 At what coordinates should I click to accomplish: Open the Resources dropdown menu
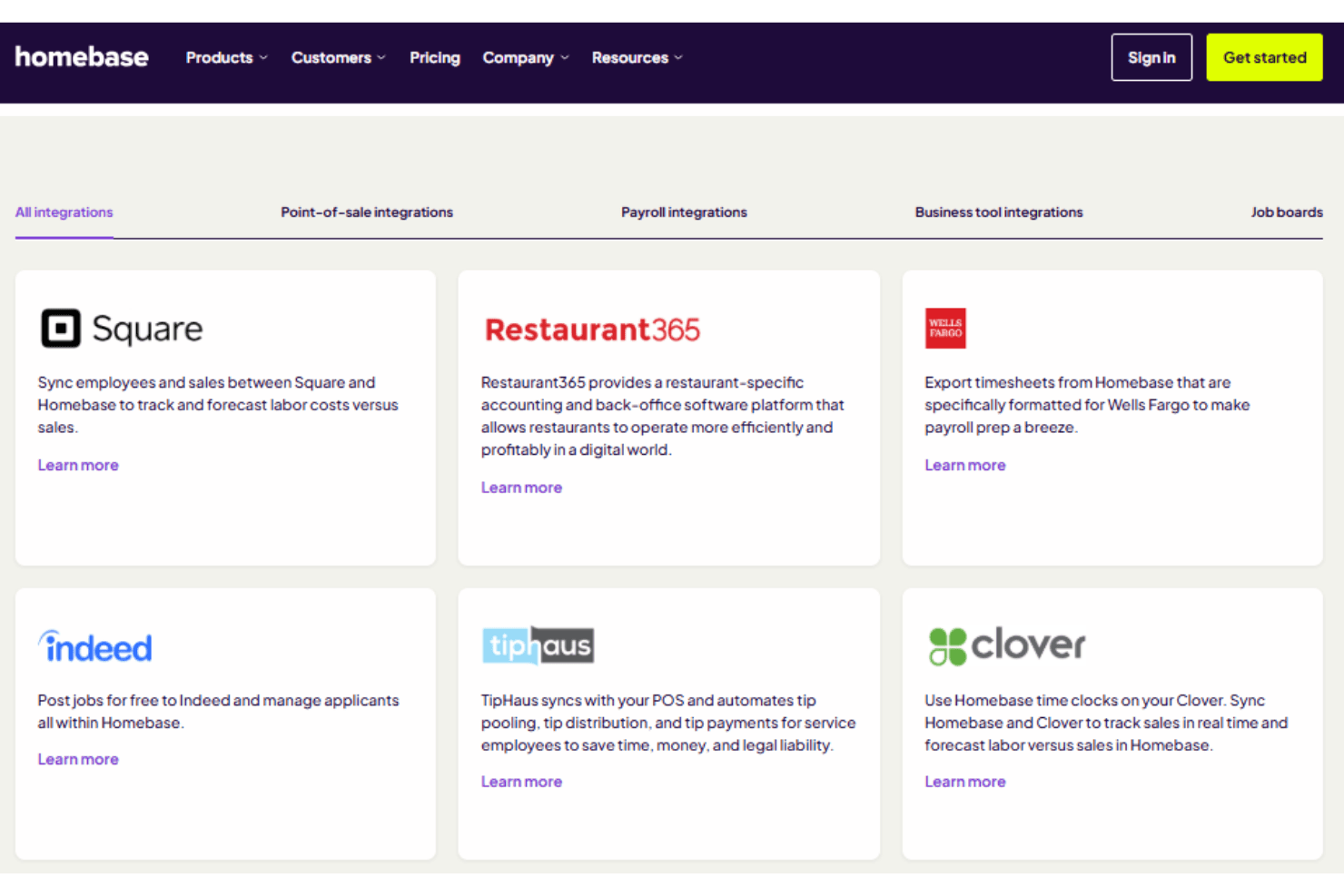(637, 57)
